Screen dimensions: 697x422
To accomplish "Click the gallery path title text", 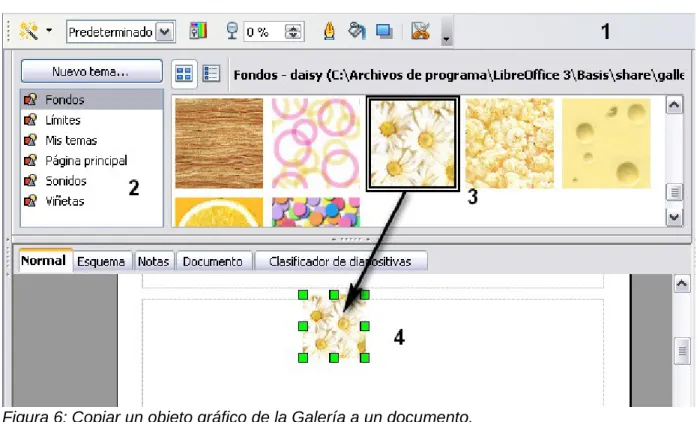I will [x=458, y=75].
